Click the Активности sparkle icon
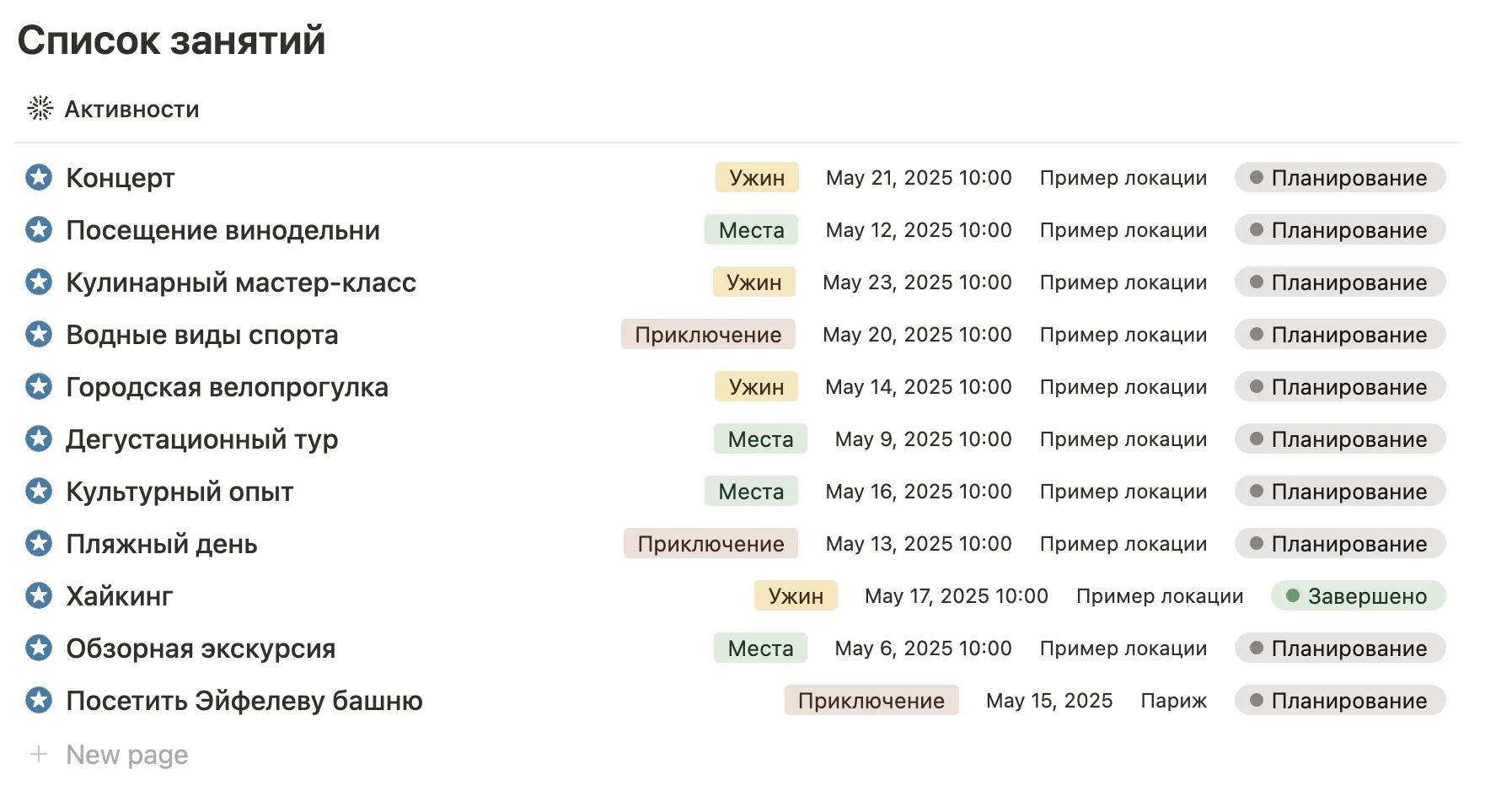 [x=40, y=109]
